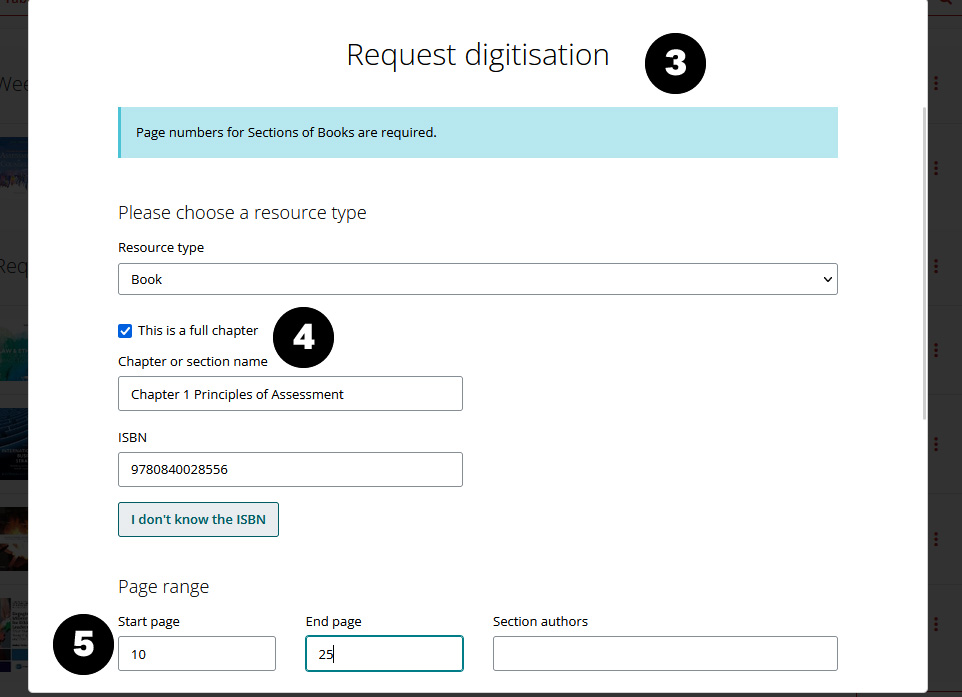962x697 pixels.
Task: Open the three-dot menu beside the topmost background item
Action: click(936, 83)
